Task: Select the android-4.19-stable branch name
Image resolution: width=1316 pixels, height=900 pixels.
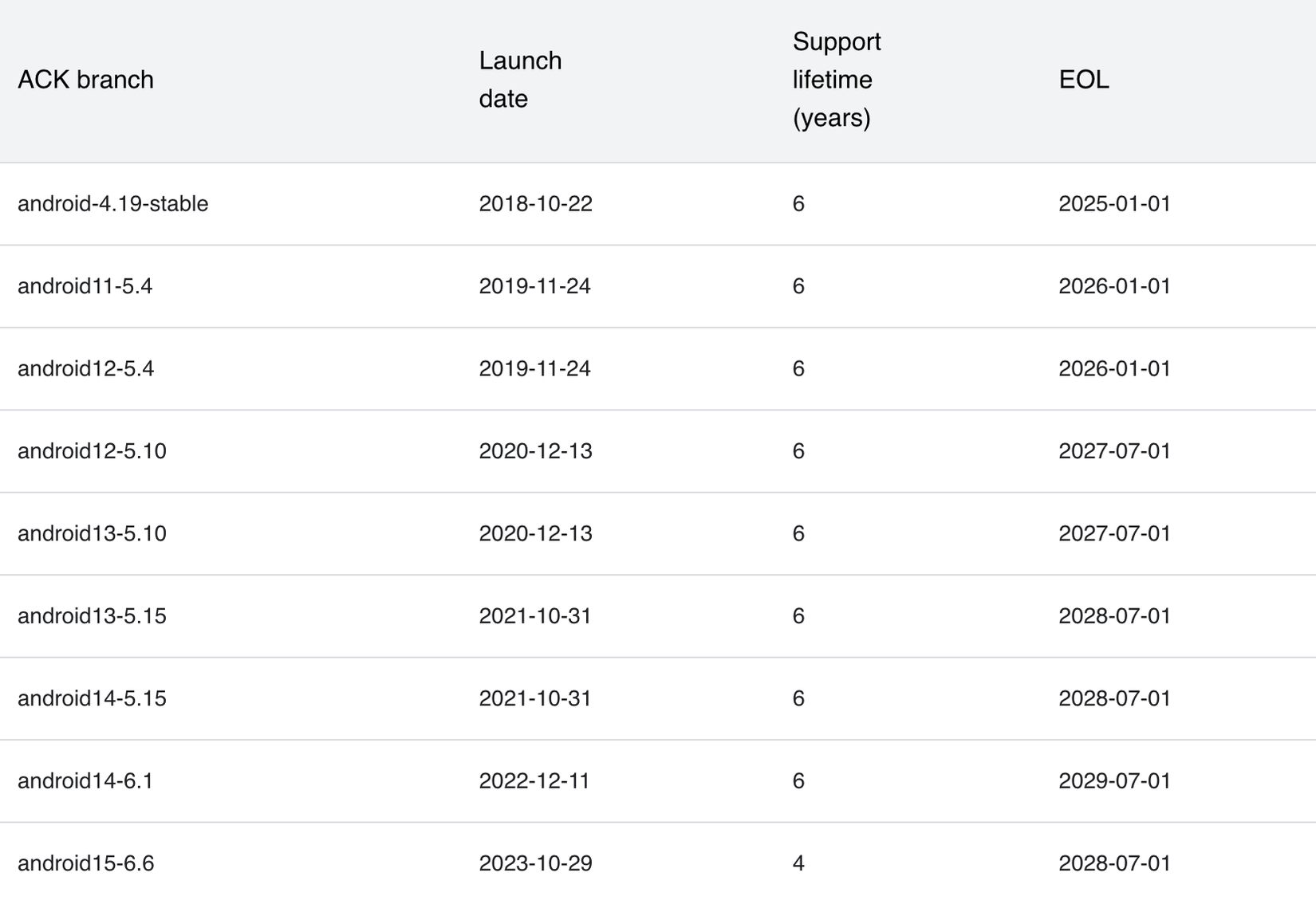Action: tap(112, 204)
